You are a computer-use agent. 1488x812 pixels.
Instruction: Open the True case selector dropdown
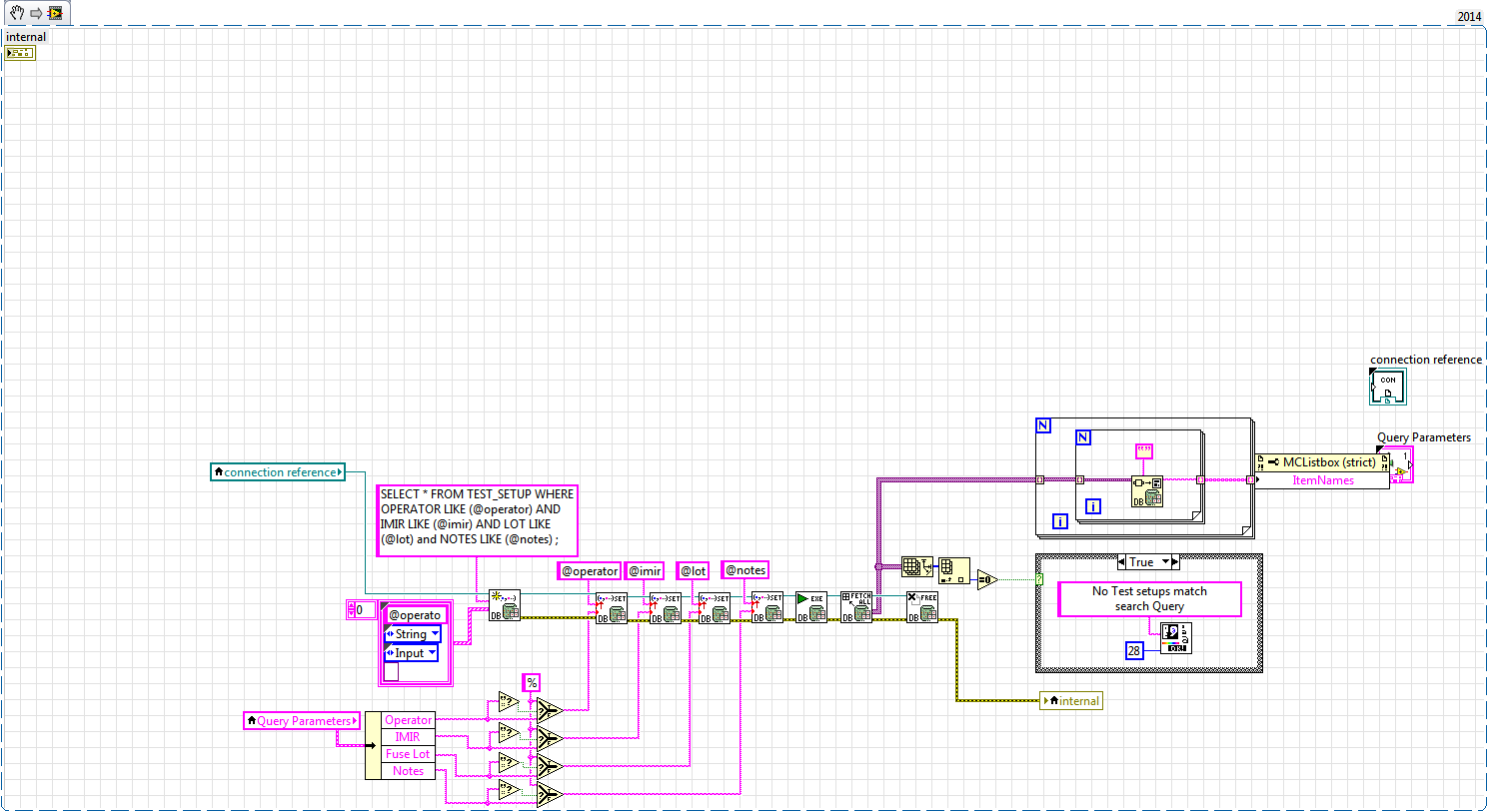click(1165, 562)
